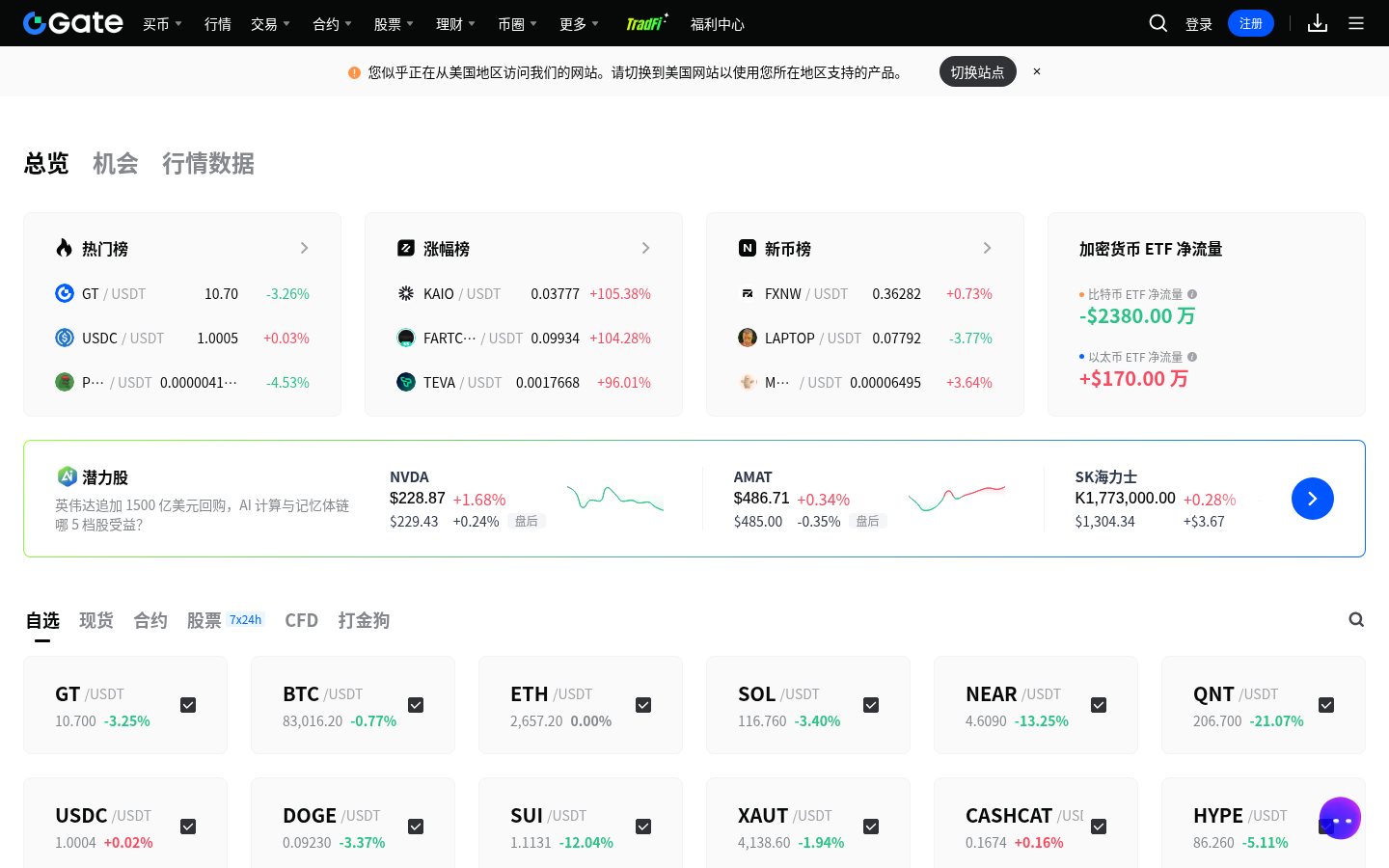Expand the 理财 dropdown menu
Screen dimensions: 1389x868
pyautogui.click(x=455, y=24)
